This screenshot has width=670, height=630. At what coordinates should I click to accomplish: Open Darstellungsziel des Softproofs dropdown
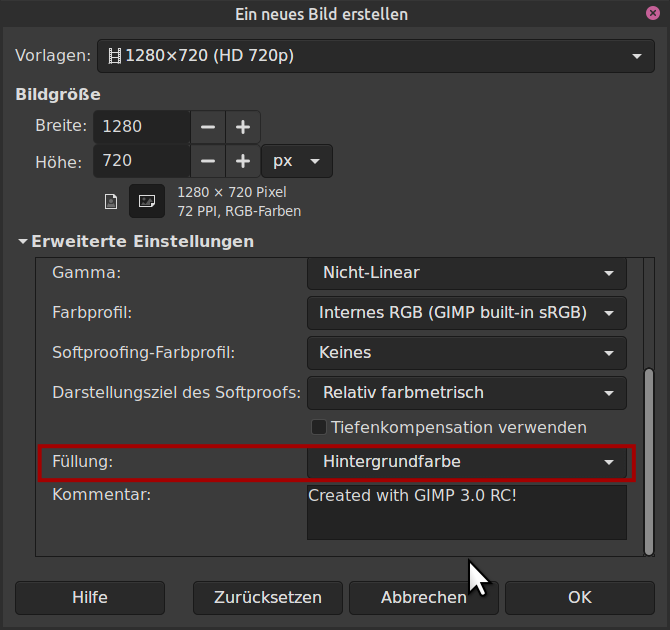pos(467,393)
